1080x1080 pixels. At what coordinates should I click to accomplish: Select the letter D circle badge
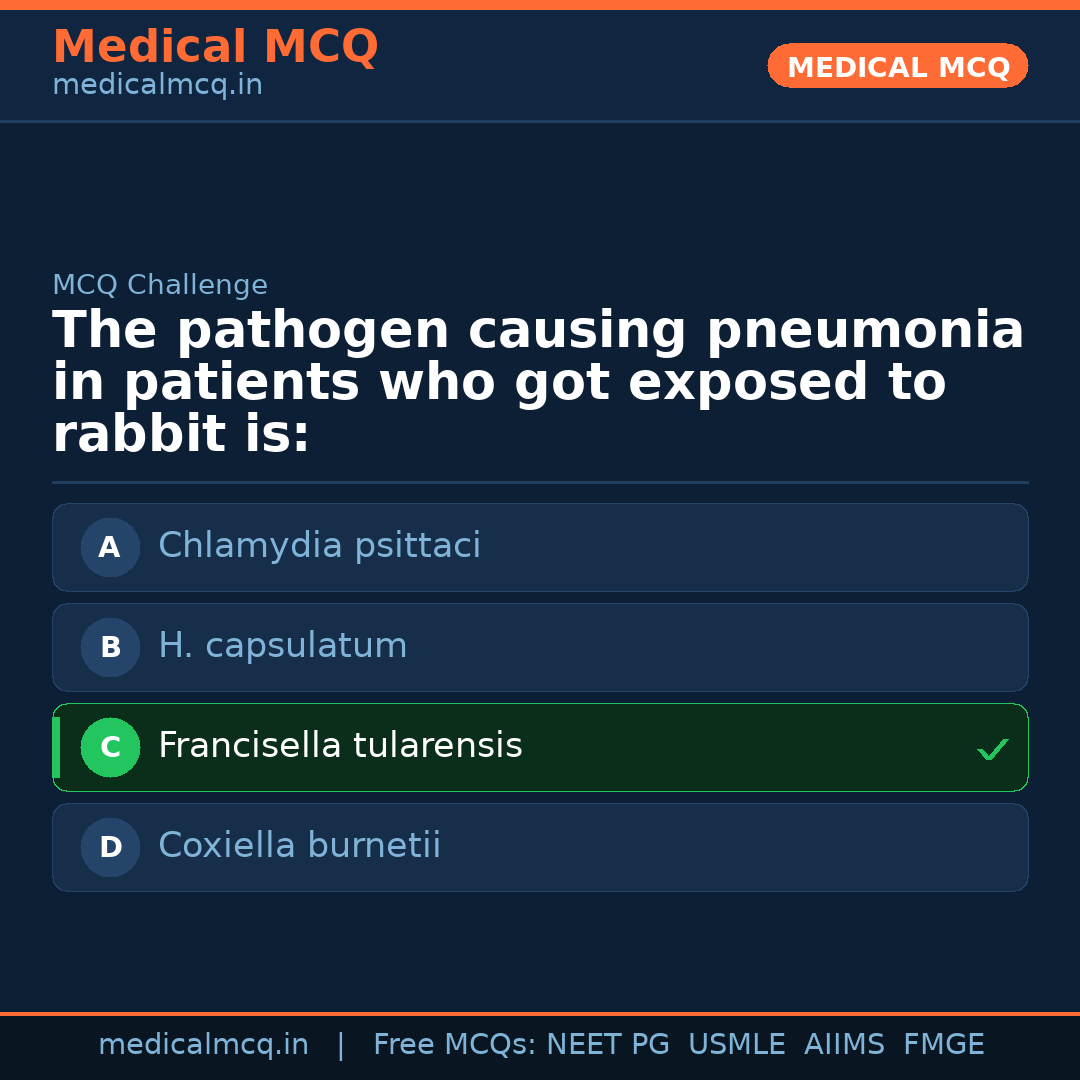click(x=110, y=847)
